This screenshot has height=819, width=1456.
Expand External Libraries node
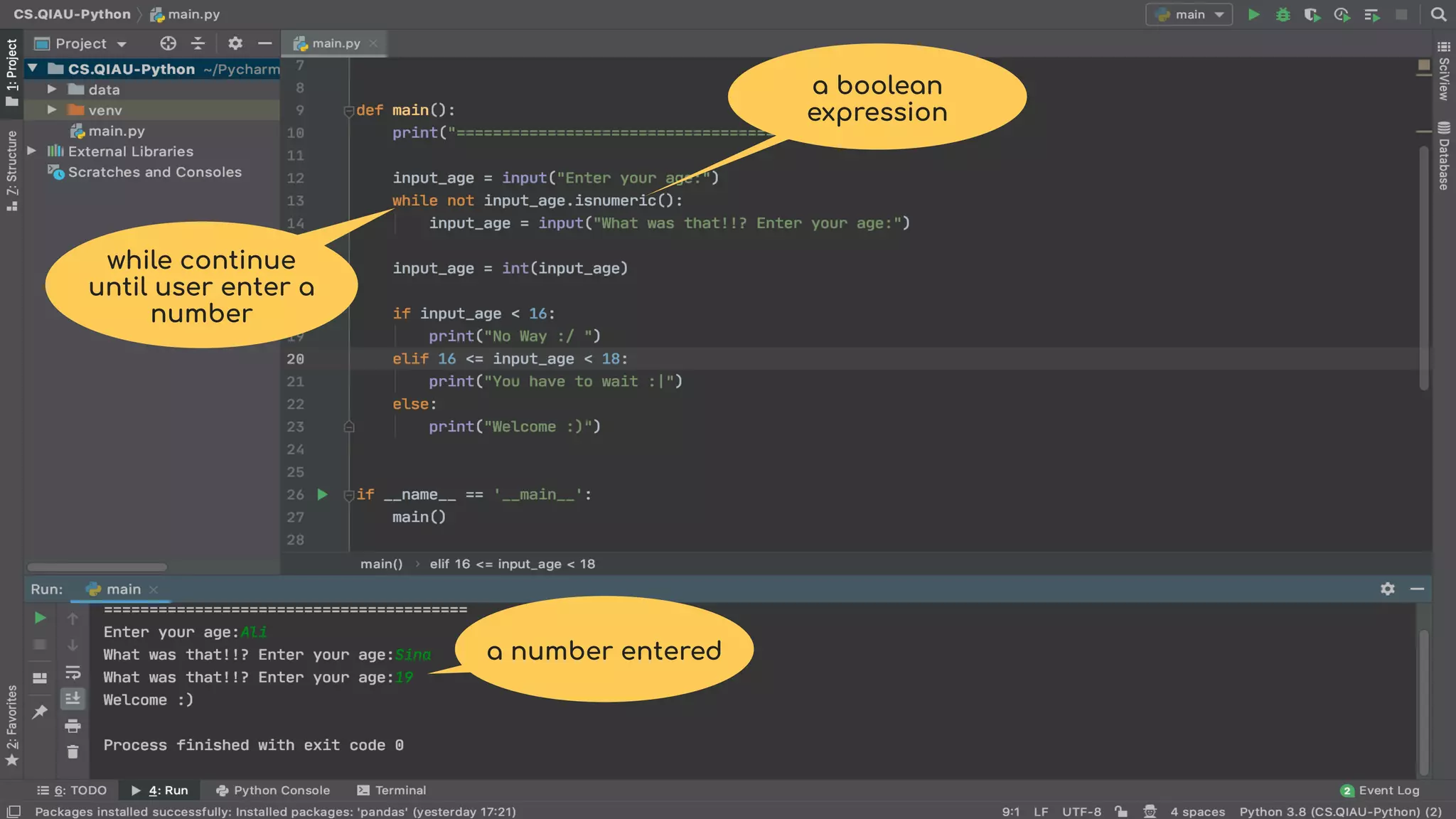tap(32, 151)
